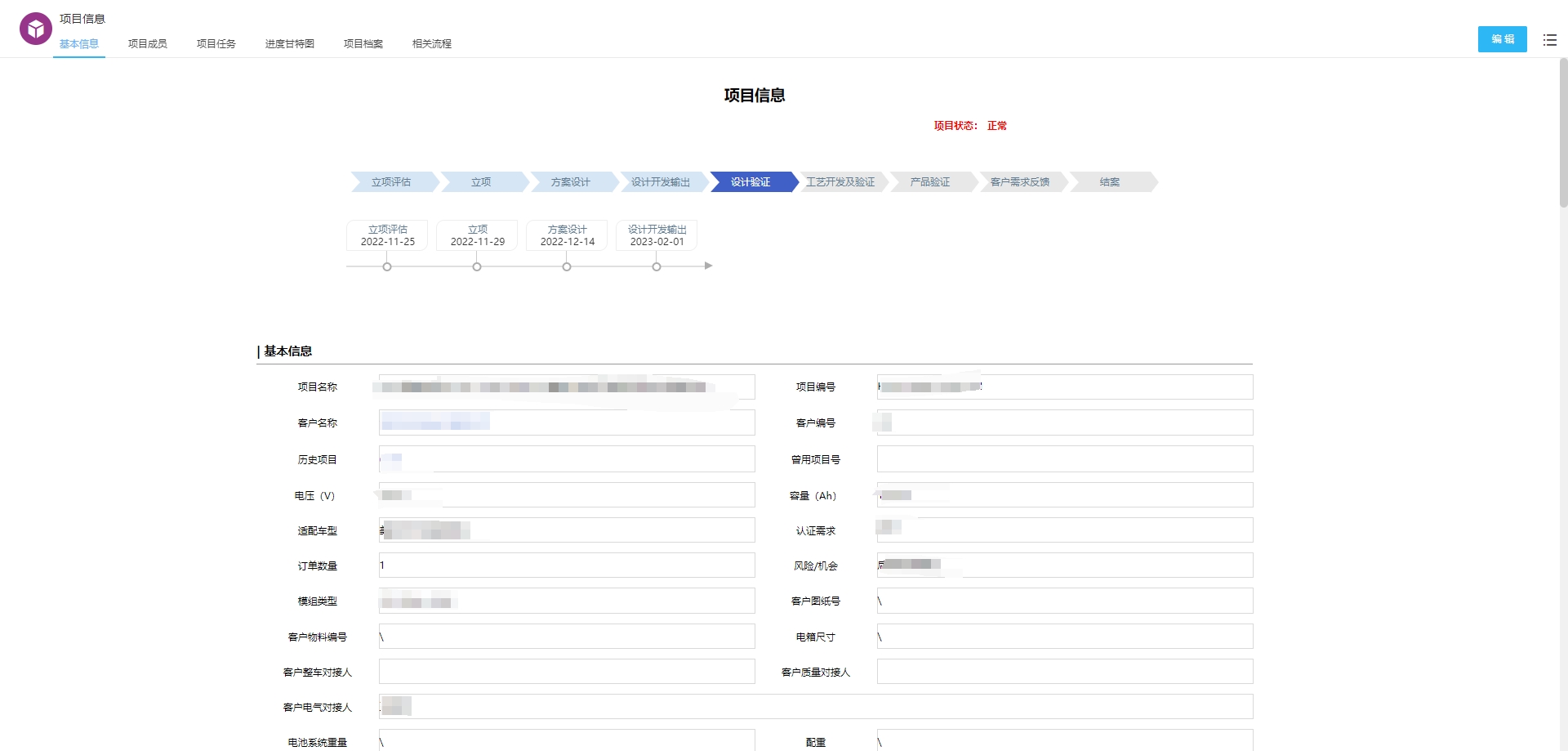Select the 立项 stage arrow
The image size is (1568, 751).
(483, 181)
